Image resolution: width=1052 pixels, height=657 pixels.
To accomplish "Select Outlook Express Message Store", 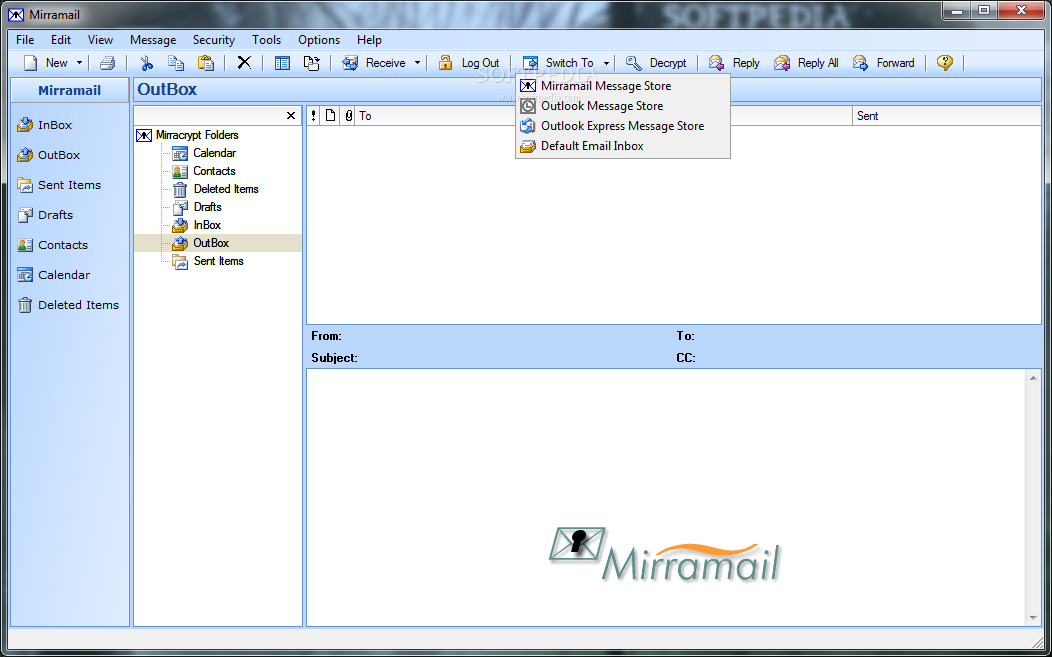I will [623, 126].
